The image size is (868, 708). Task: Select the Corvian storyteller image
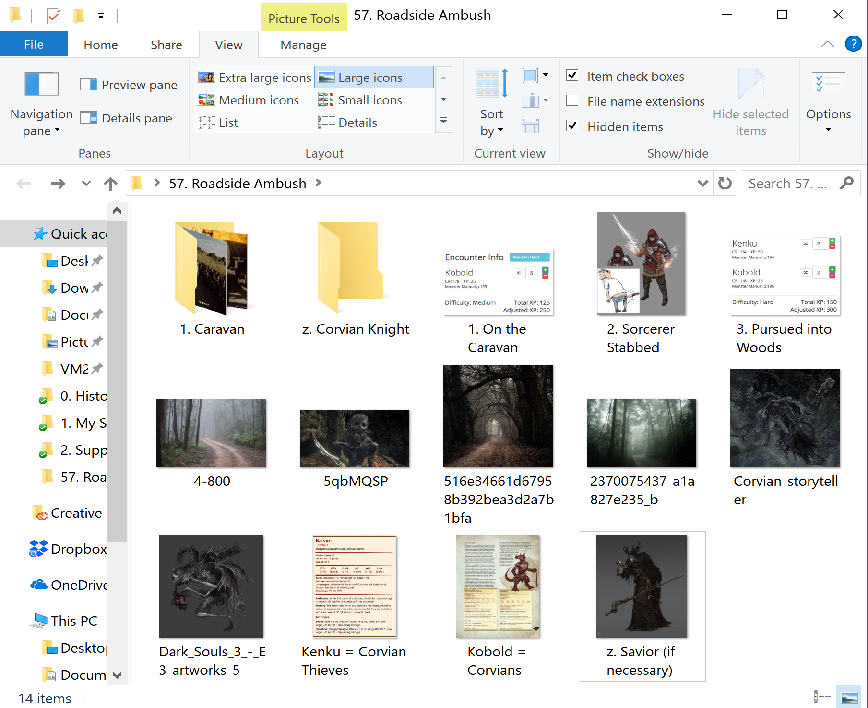coord(786,437)
